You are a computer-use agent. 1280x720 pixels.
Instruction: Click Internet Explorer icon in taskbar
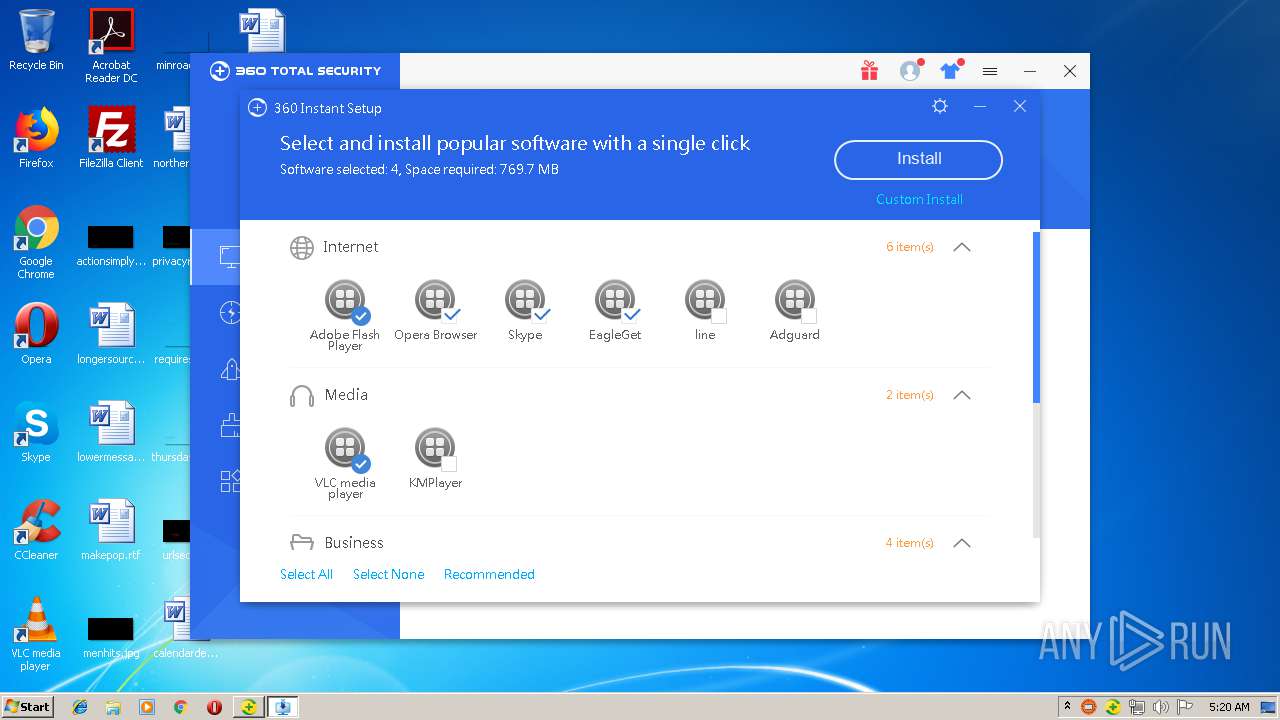tap(80, 707)
